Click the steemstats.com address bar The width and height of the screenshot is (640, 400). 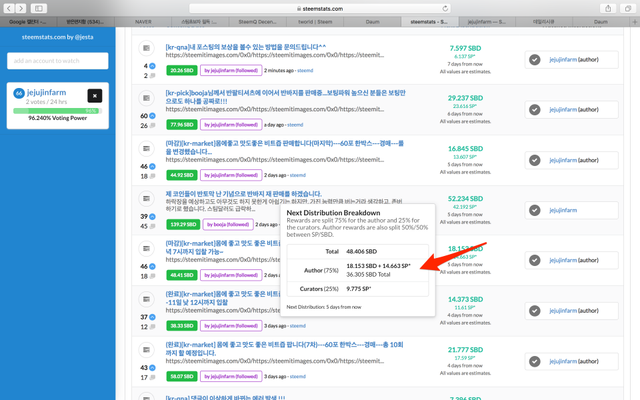320,8
